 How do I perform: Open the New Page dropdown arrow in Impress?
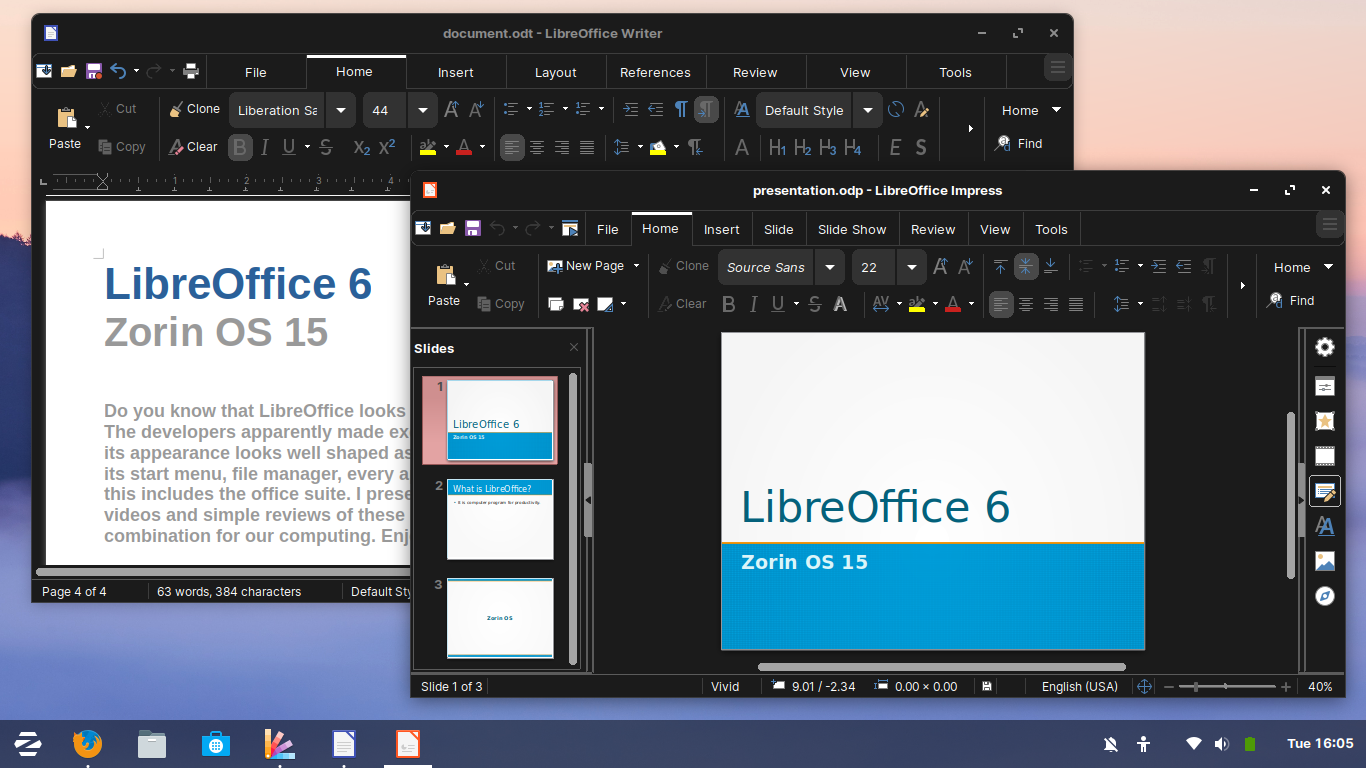click(x=636, y=266)
